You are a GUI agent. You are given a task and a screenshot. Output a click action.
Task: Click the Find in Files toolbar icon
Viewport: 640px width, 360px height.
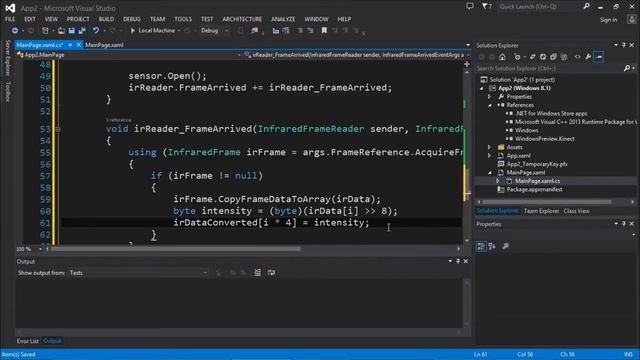[x=254, y=31]
